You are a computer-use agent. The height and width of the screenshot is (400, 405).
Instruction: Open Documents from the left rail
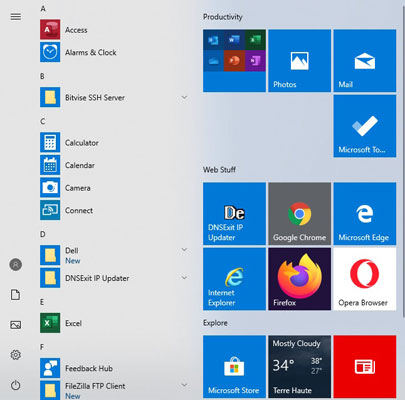point(15,295)
